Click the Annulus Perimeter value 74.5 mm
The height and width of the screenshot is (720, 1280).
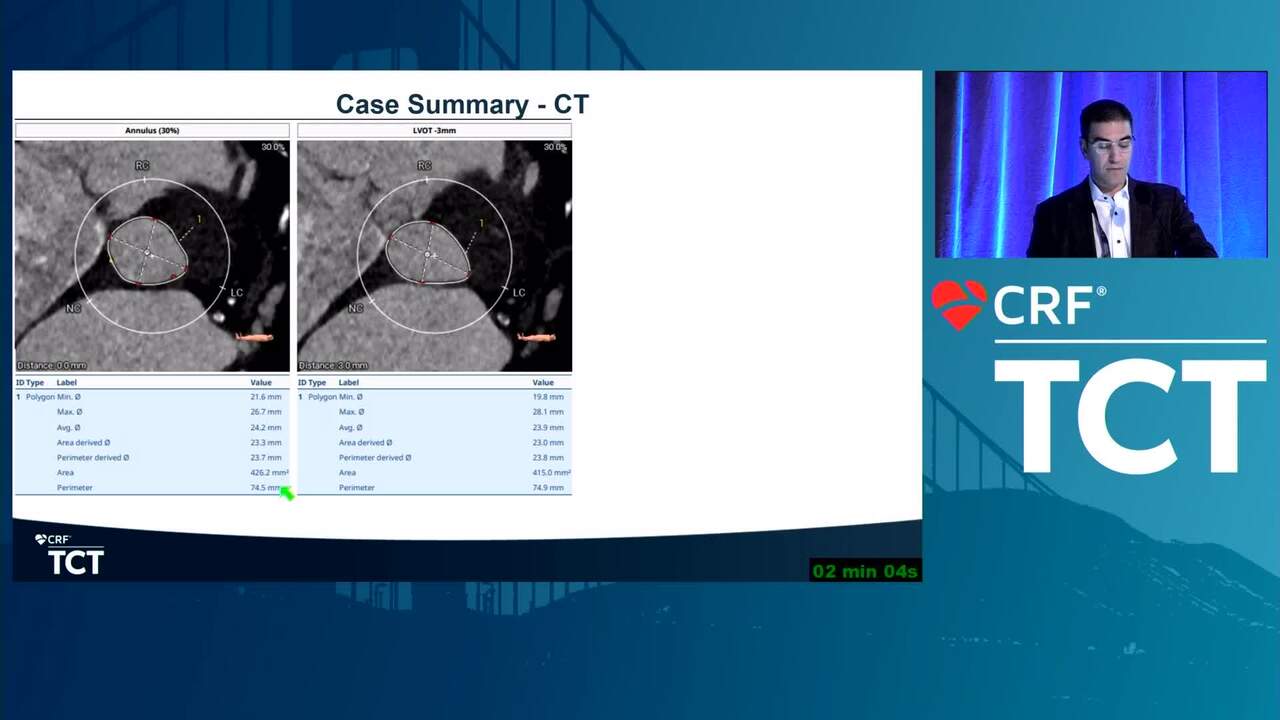(266, 487)
